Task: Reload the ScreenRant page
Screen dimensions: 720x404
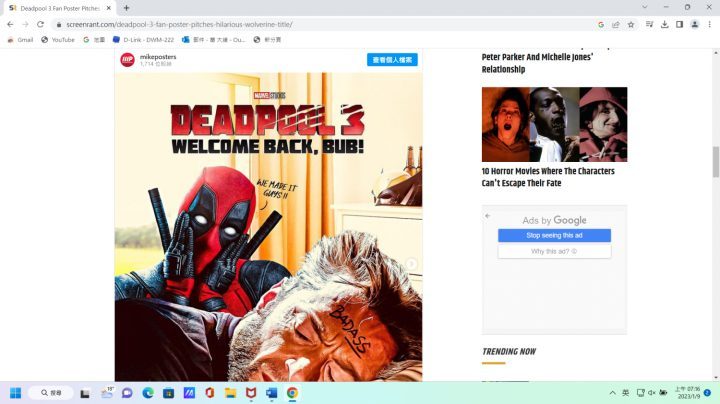Action: click(40, 24)
